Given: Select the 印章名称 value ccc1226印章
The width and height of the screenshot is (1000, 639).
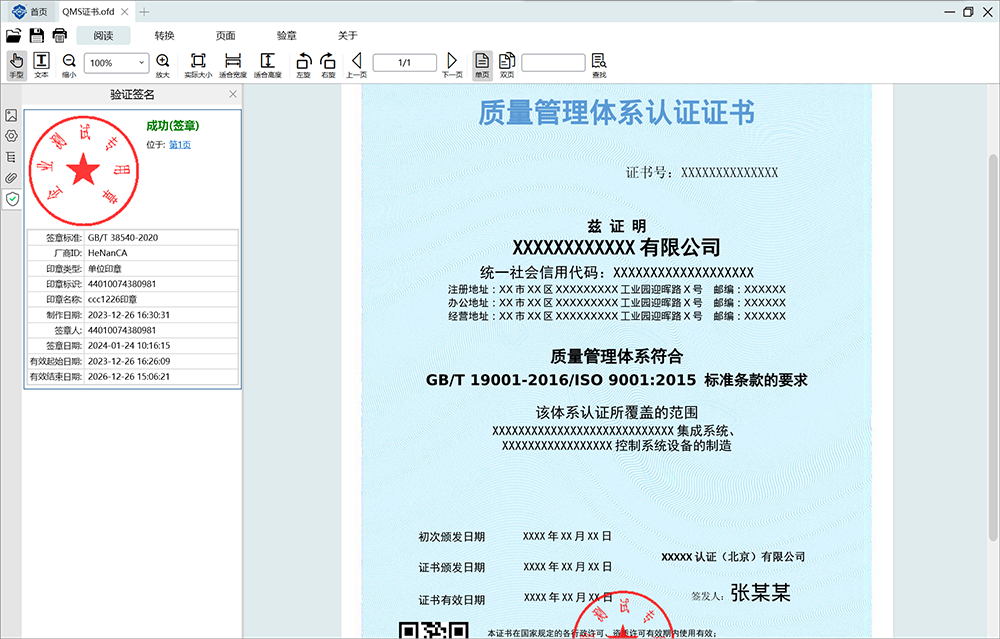Looking at the screenshot, I should tap(112, 299).
